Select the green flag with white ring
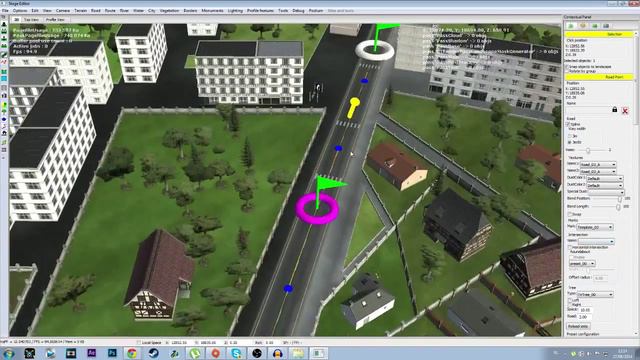Screen dimensions: 640x360 pyautogui.click(x=376, y=42)
